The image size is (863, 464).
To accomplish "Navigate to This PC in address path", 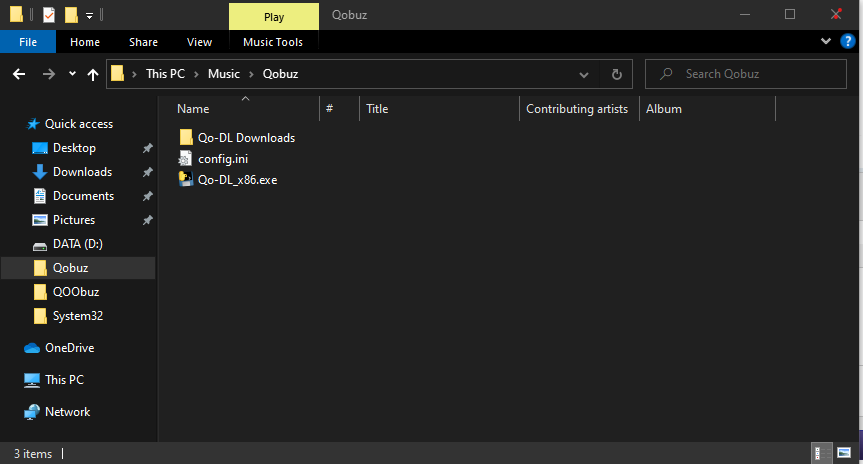I will point(165,74).
